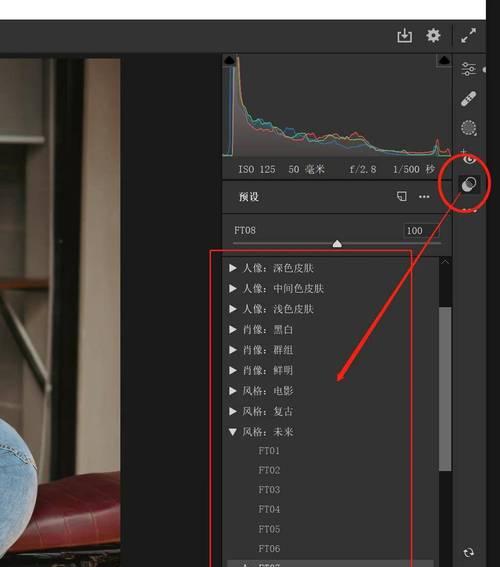Click the preset list scrollbar thumb
Screen dimensions: 500x567
445,389
